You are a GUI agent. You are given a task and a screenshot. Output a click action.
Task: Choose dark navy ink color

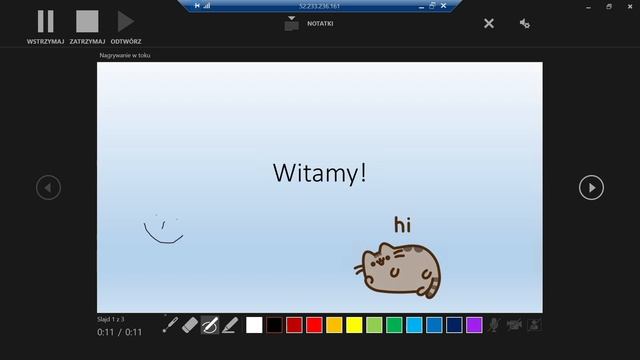454,325
